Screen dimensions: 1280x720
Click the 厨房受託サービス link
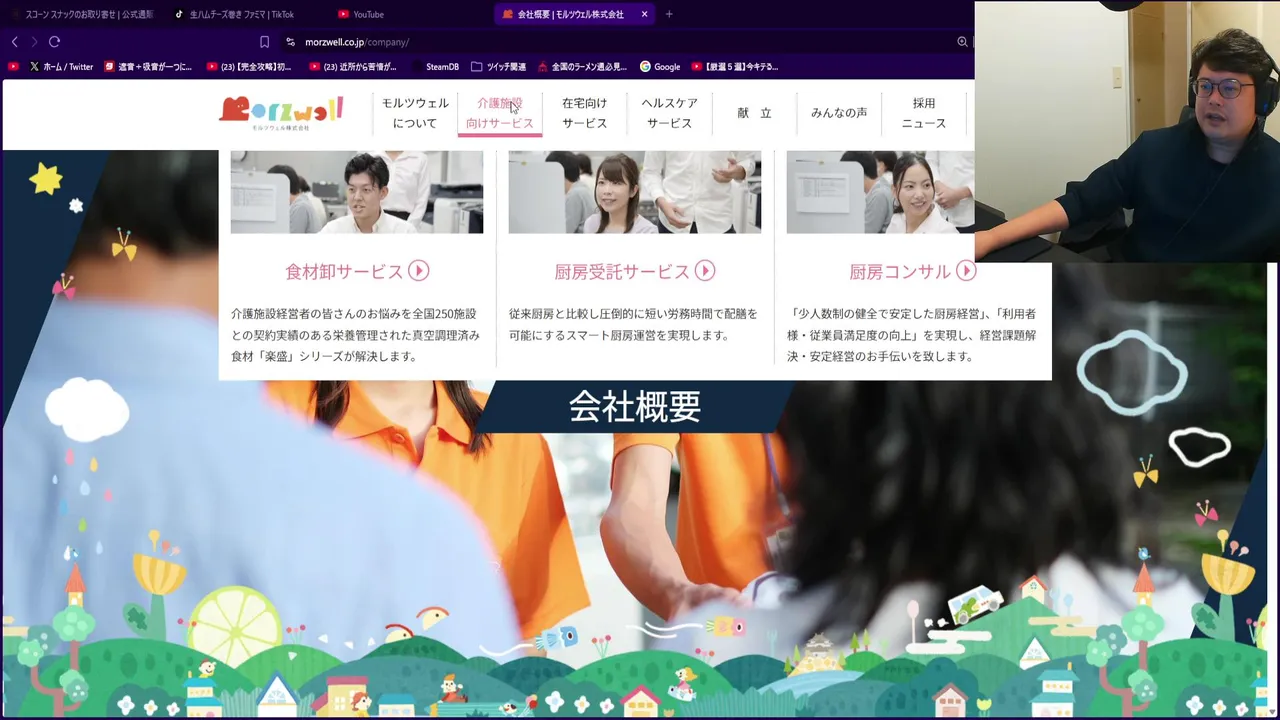point(622,271)
